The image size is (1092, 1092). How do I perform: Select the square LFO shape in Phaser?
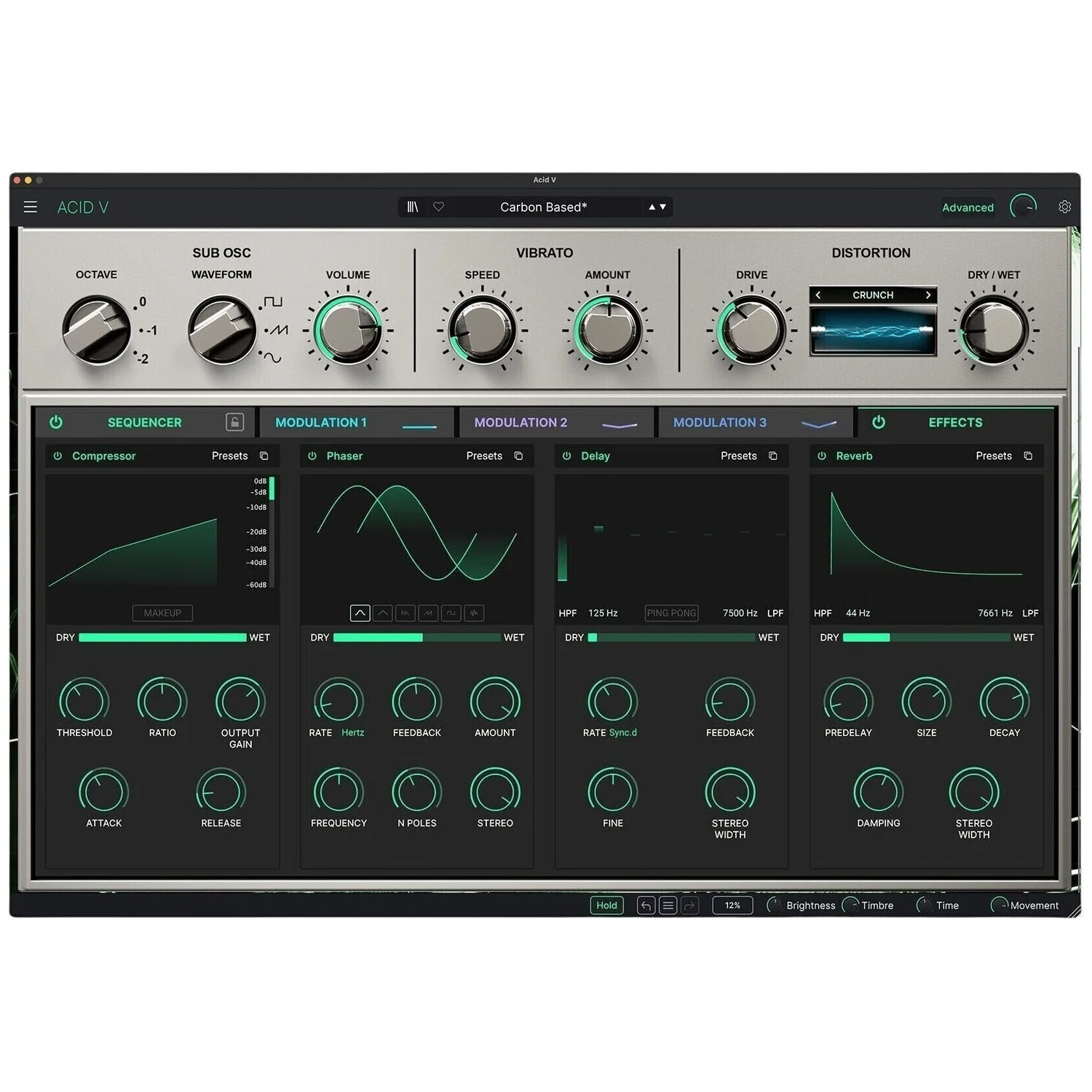point(451,613)
